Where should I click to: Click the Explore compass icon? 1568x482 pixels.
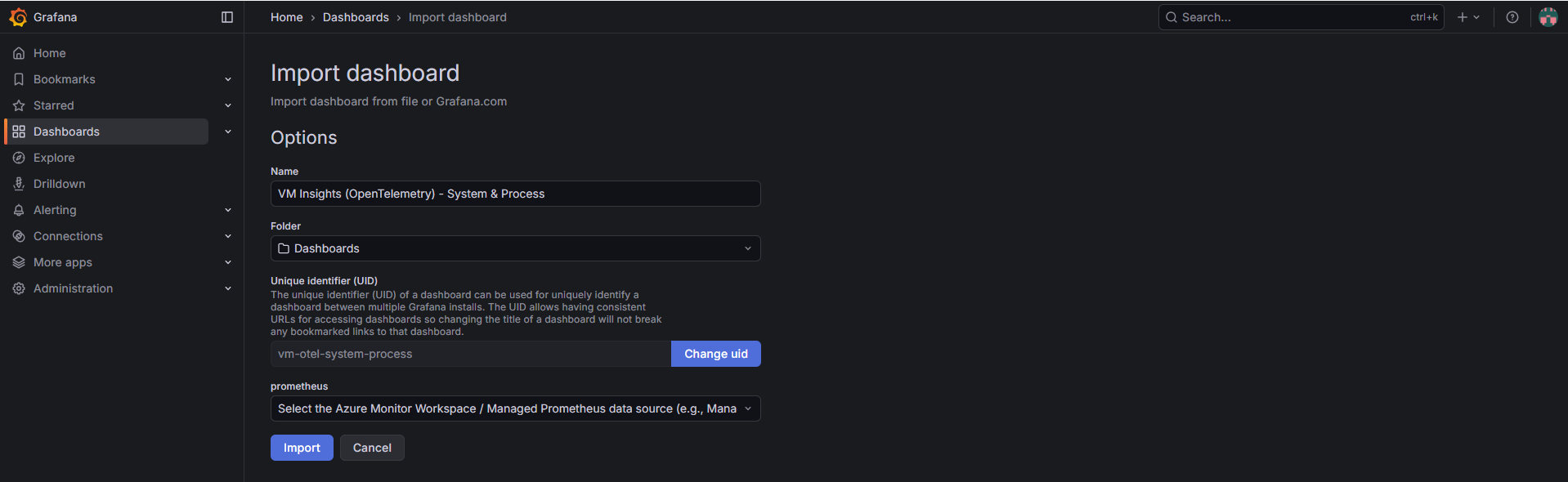coord(19,158)
